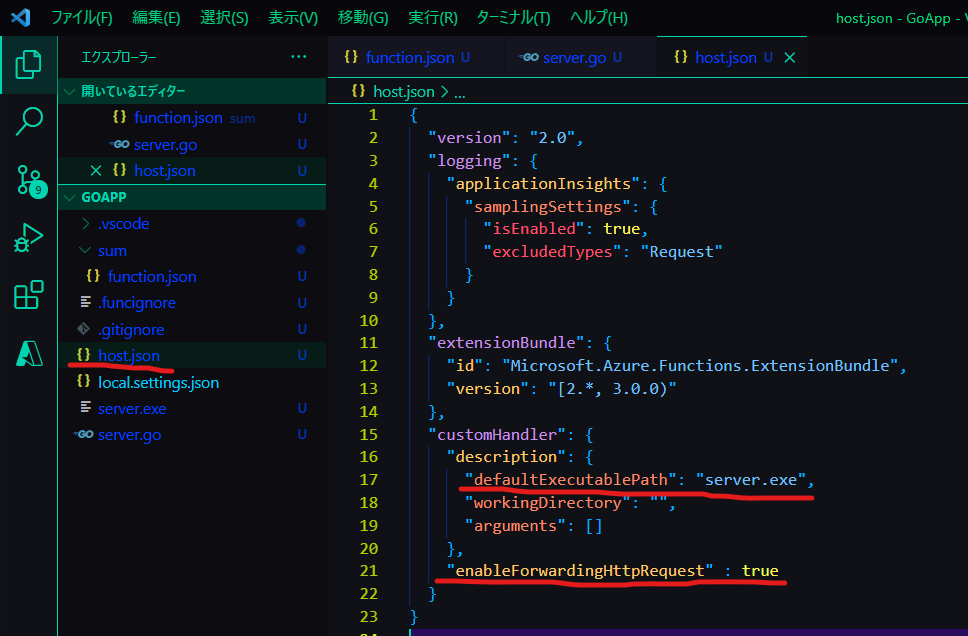Open the 表示(V) menu
968x636 pixels.
tap(293, 17)
